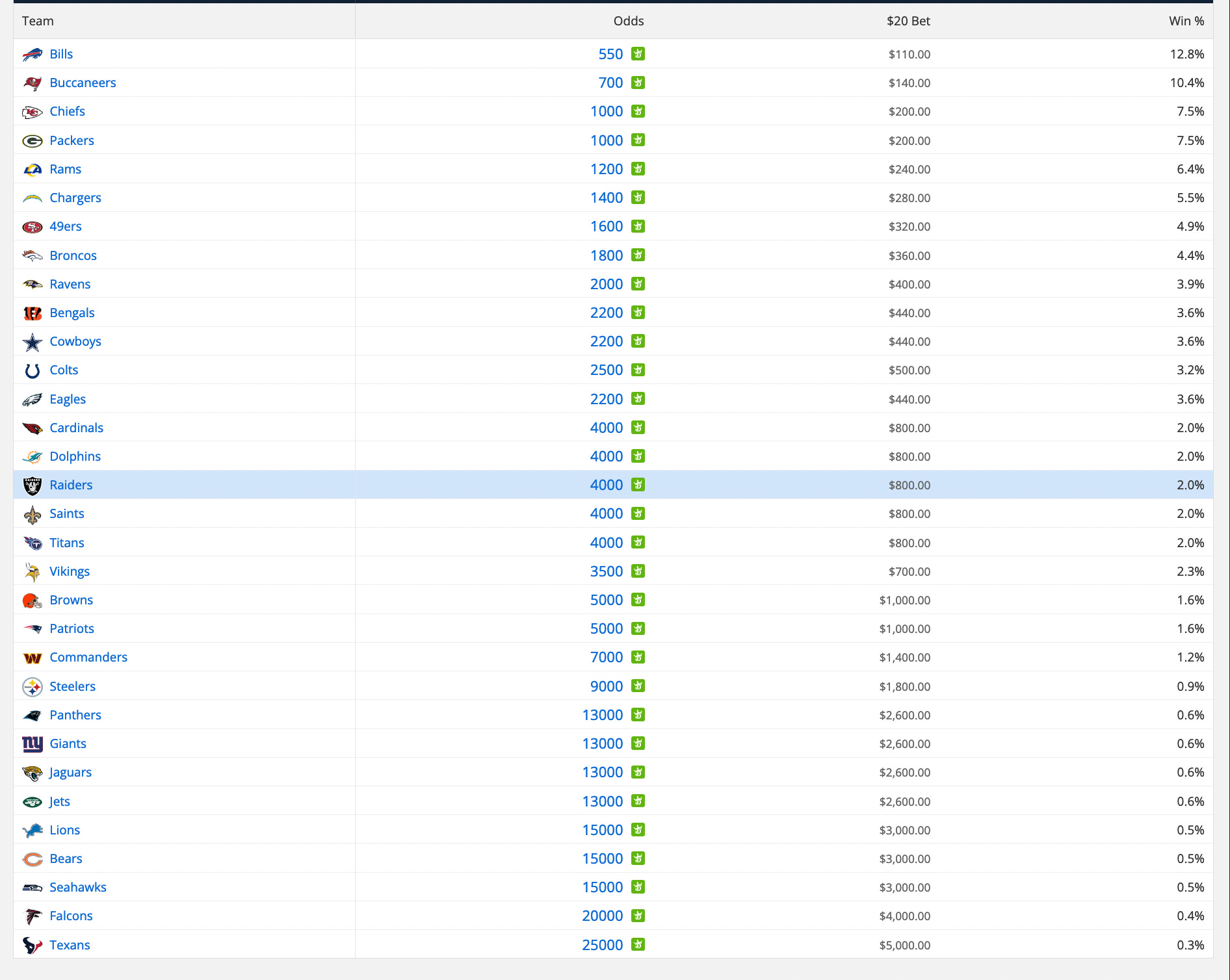Sort table by $20 Bet column header
1230x980 pixels.
tap(908, 21)
